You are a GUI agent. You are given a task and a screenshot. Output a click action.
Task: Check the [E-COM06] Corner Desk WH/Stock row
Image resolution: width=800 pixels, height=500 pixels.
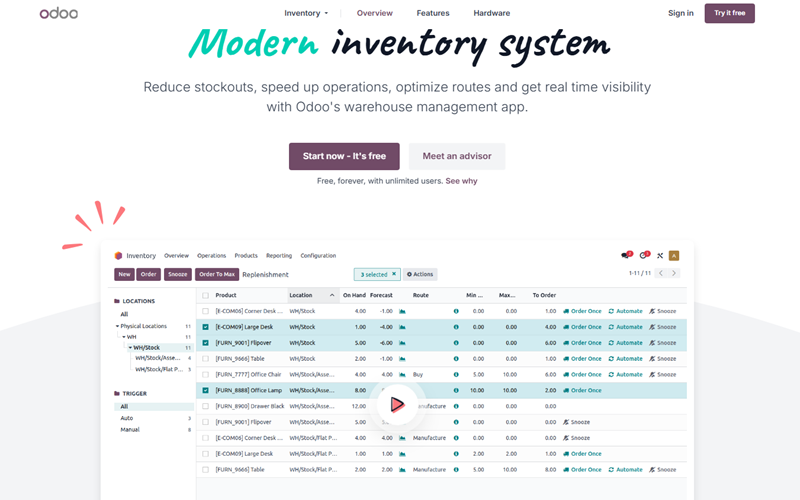[x=206, y=311]
